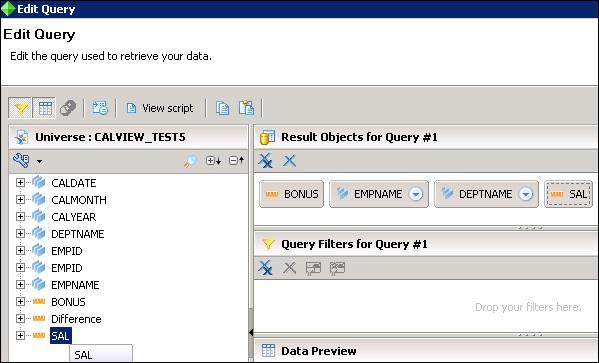The width and height of the screenshot is (599, 363).
Task: Select EMPNAME dimension in the tree
Action: click(75, 285)
